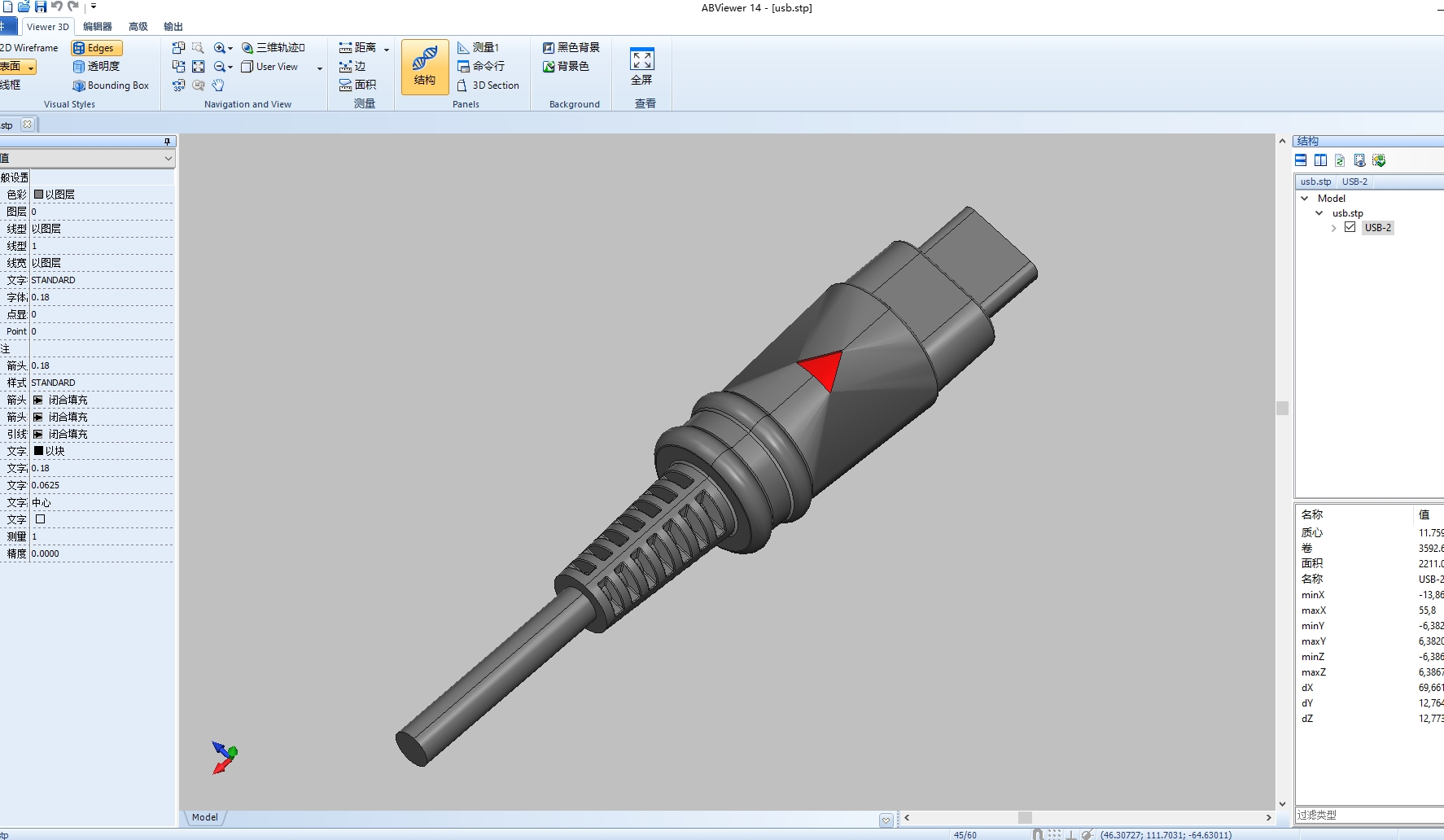Measure surface area with 面积
Screen dimensions: 1444x840
coord(358,85)
